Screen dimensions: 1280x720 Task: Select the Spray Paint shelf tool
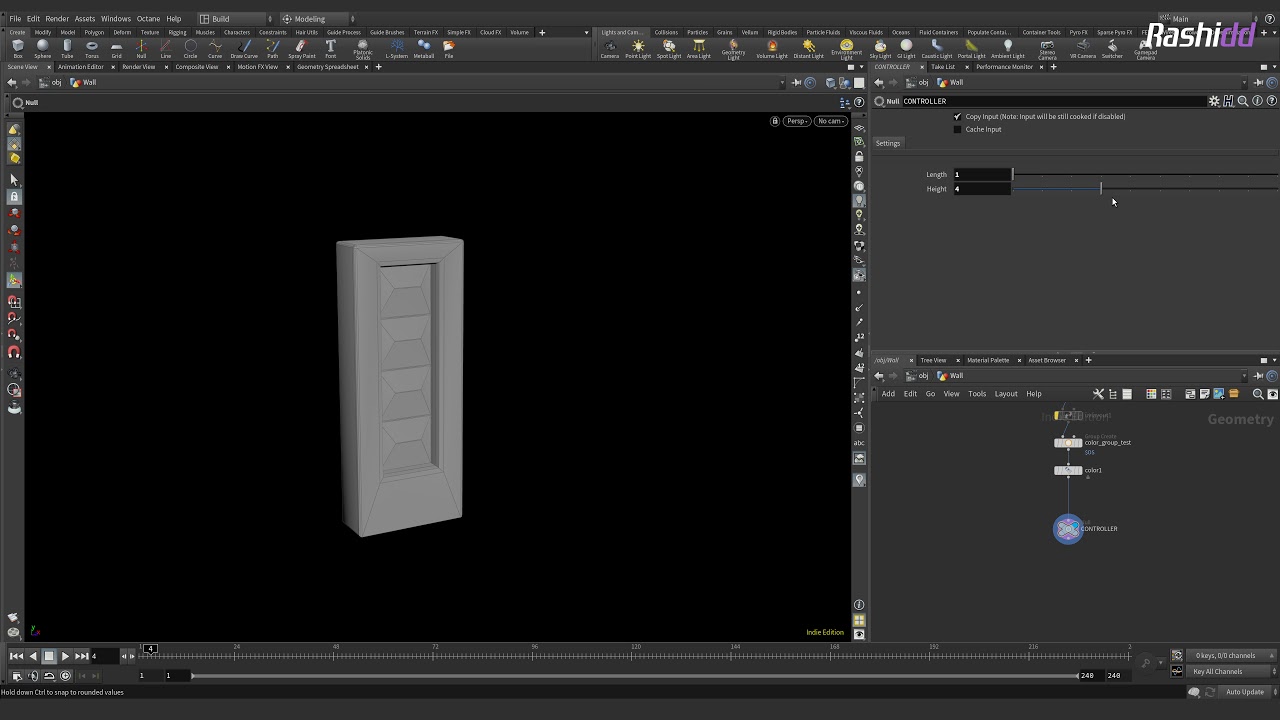[301, 48]
